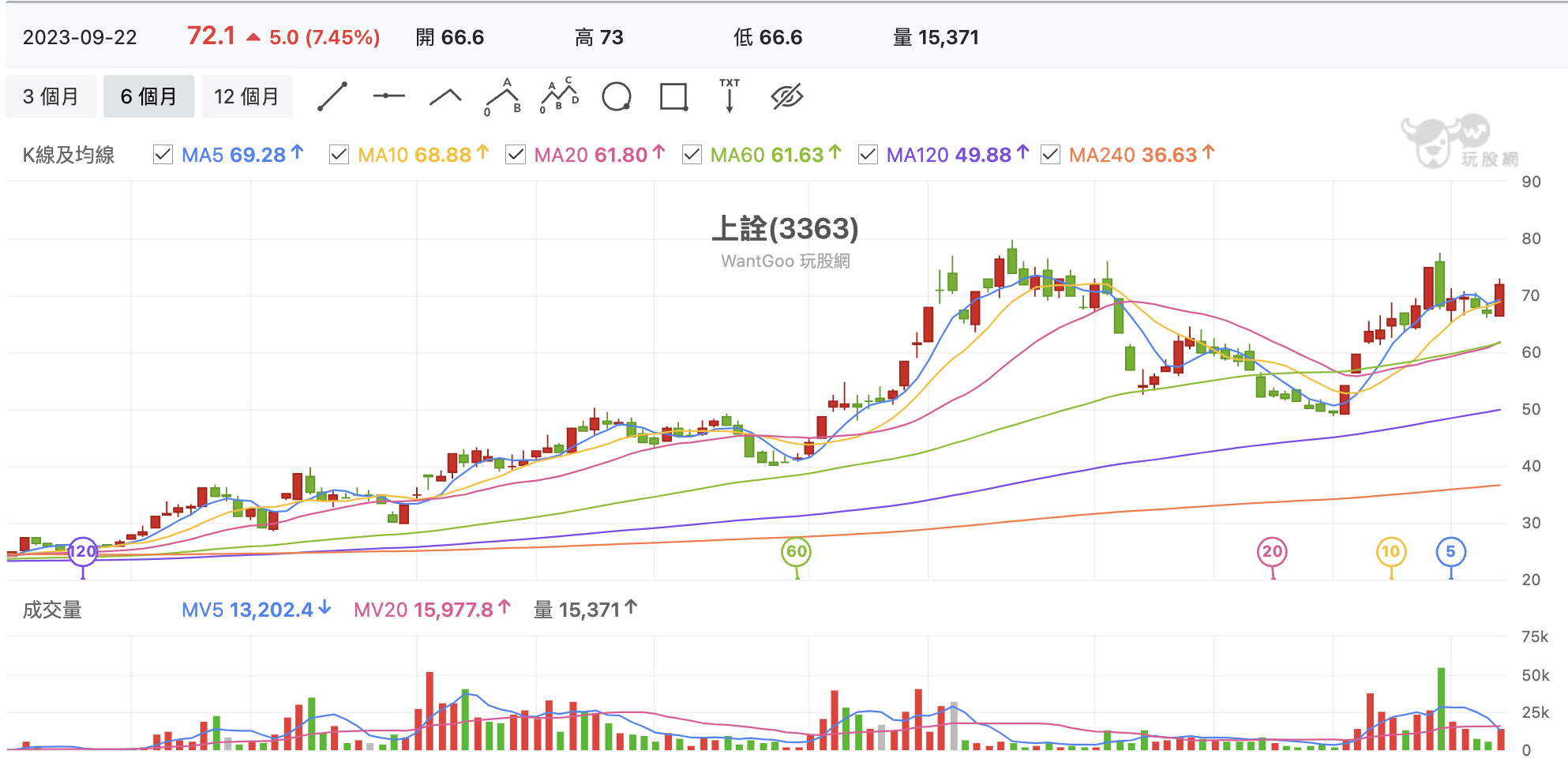Click the WantGoo 玩股網 chart subtitle
The image size is (1568, 766).
click(x=785, y=261)
